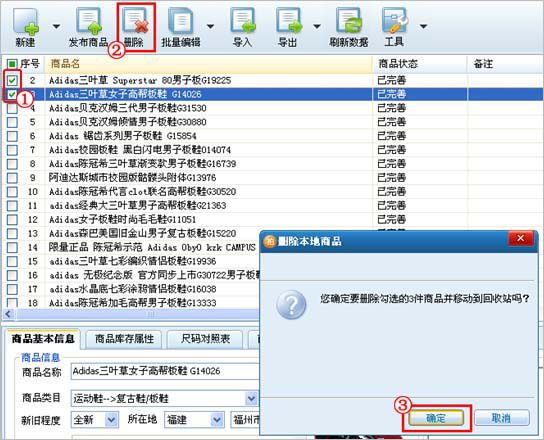Uncheck the checkbox for the highlighted G14026 row

12,94
